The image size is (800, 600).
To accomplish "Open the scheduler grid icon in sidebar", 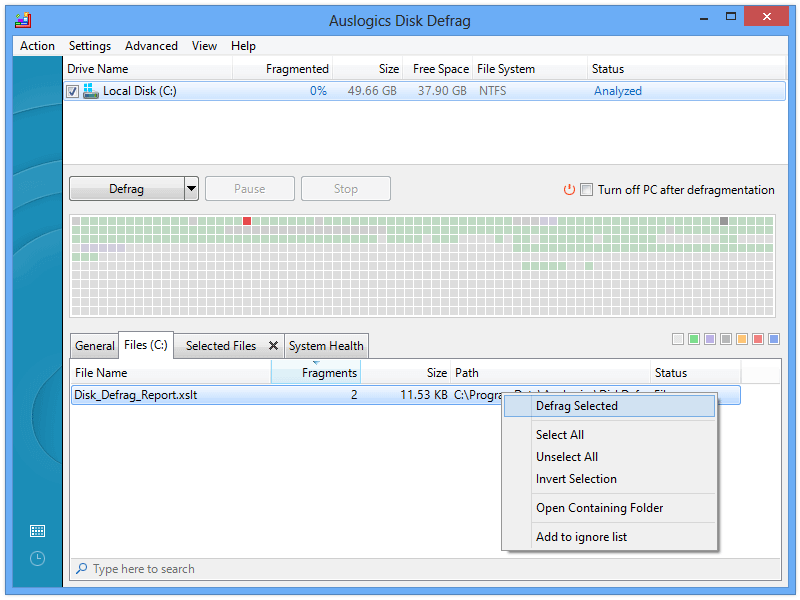I will click(x=37, y=531).
